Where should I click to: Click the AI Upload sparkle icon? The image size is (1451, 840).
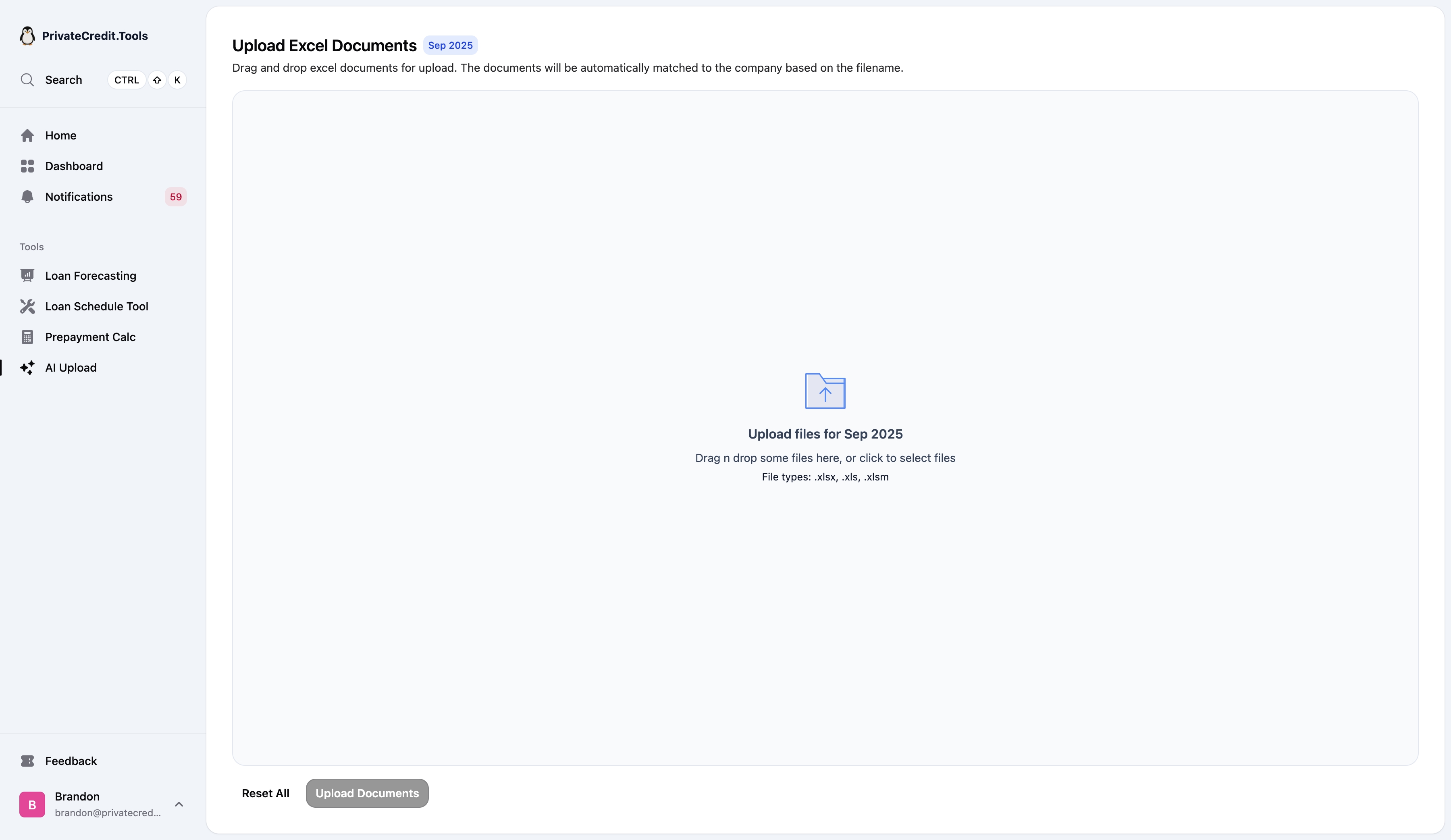pyautogui.click(x=27, y=368)
